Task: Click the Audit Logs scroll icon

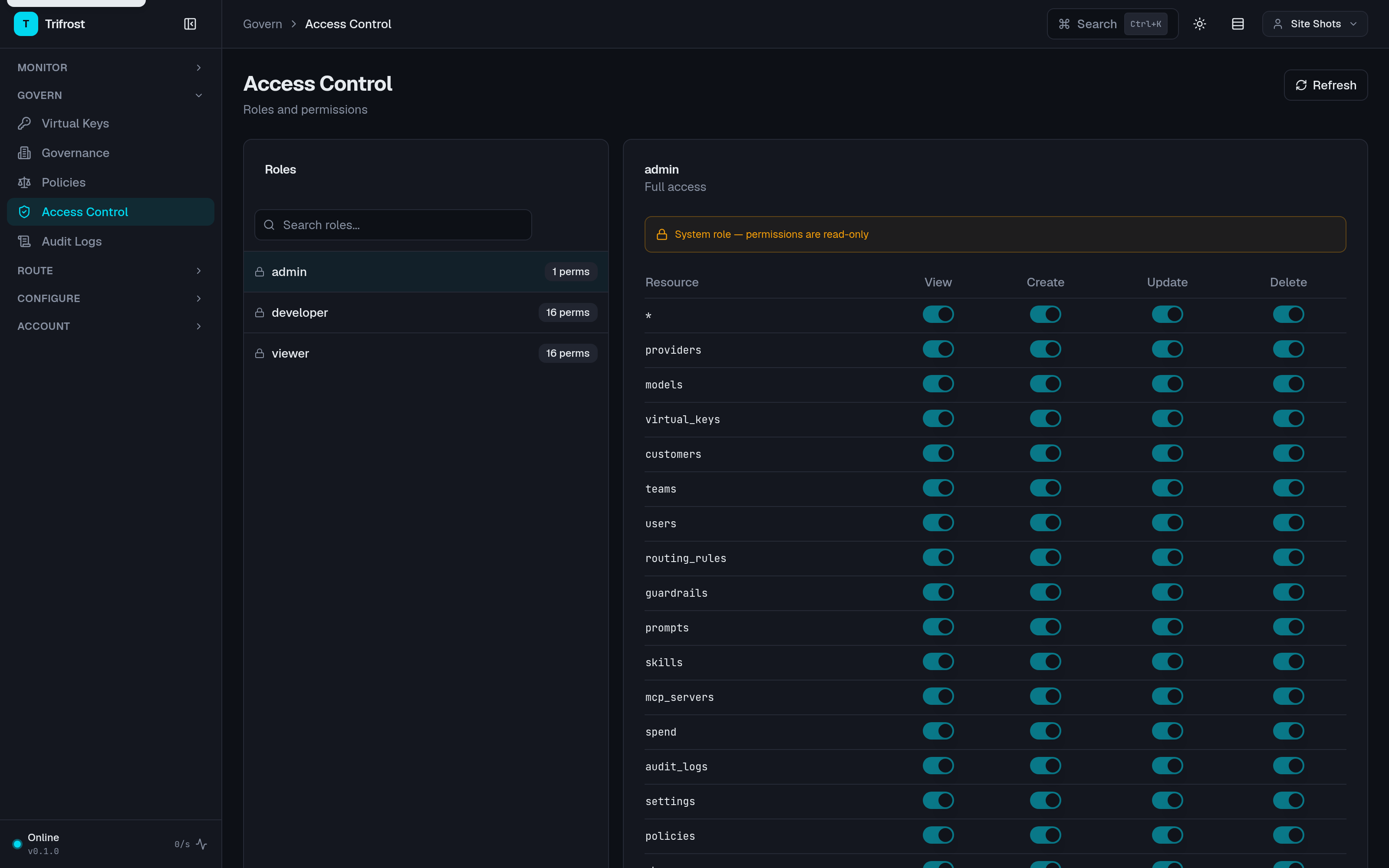Action: pos(24,241)
